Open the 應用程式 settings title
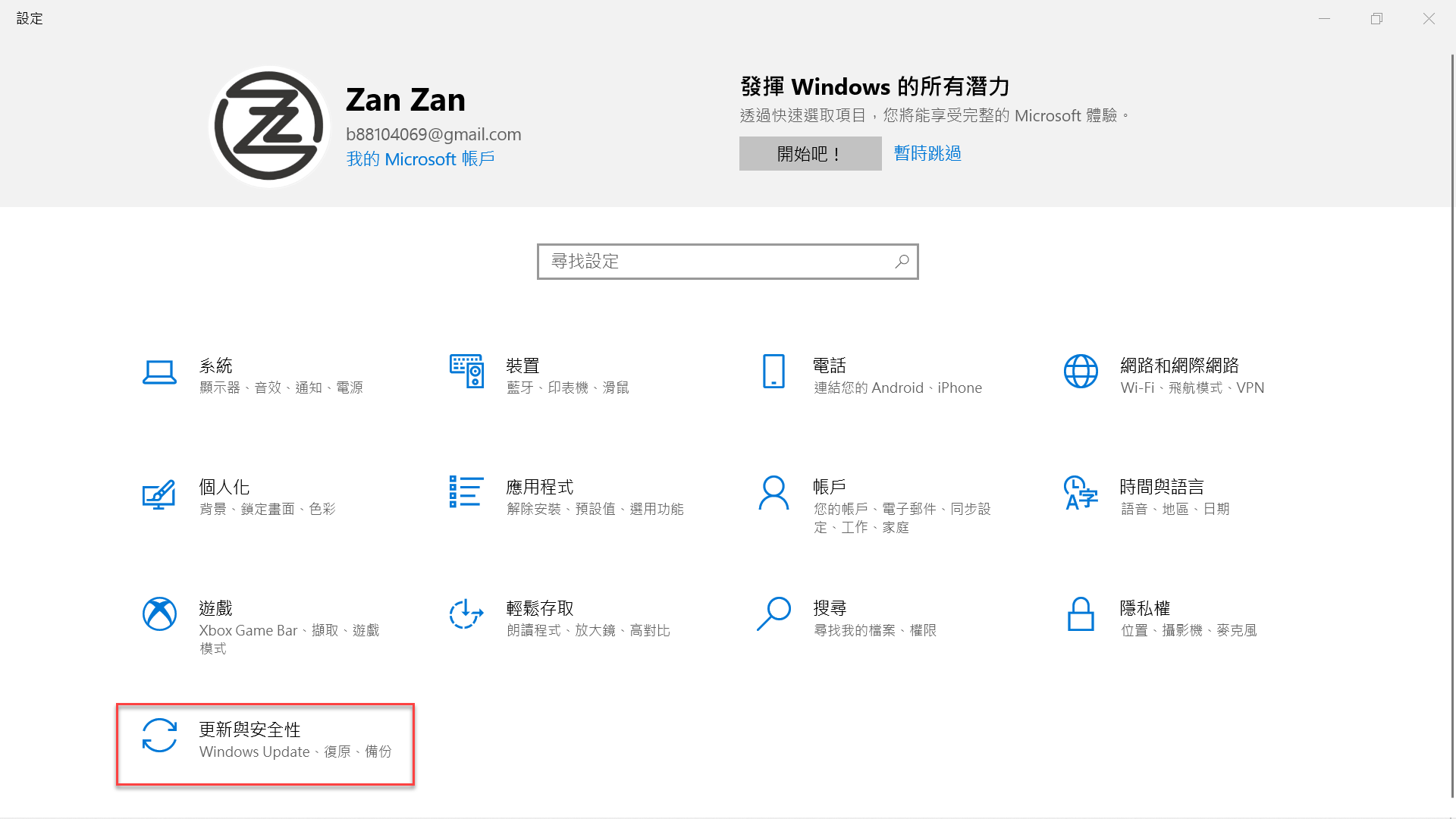This screenshot has height=819, width=1456. click(x=539, y=487)
